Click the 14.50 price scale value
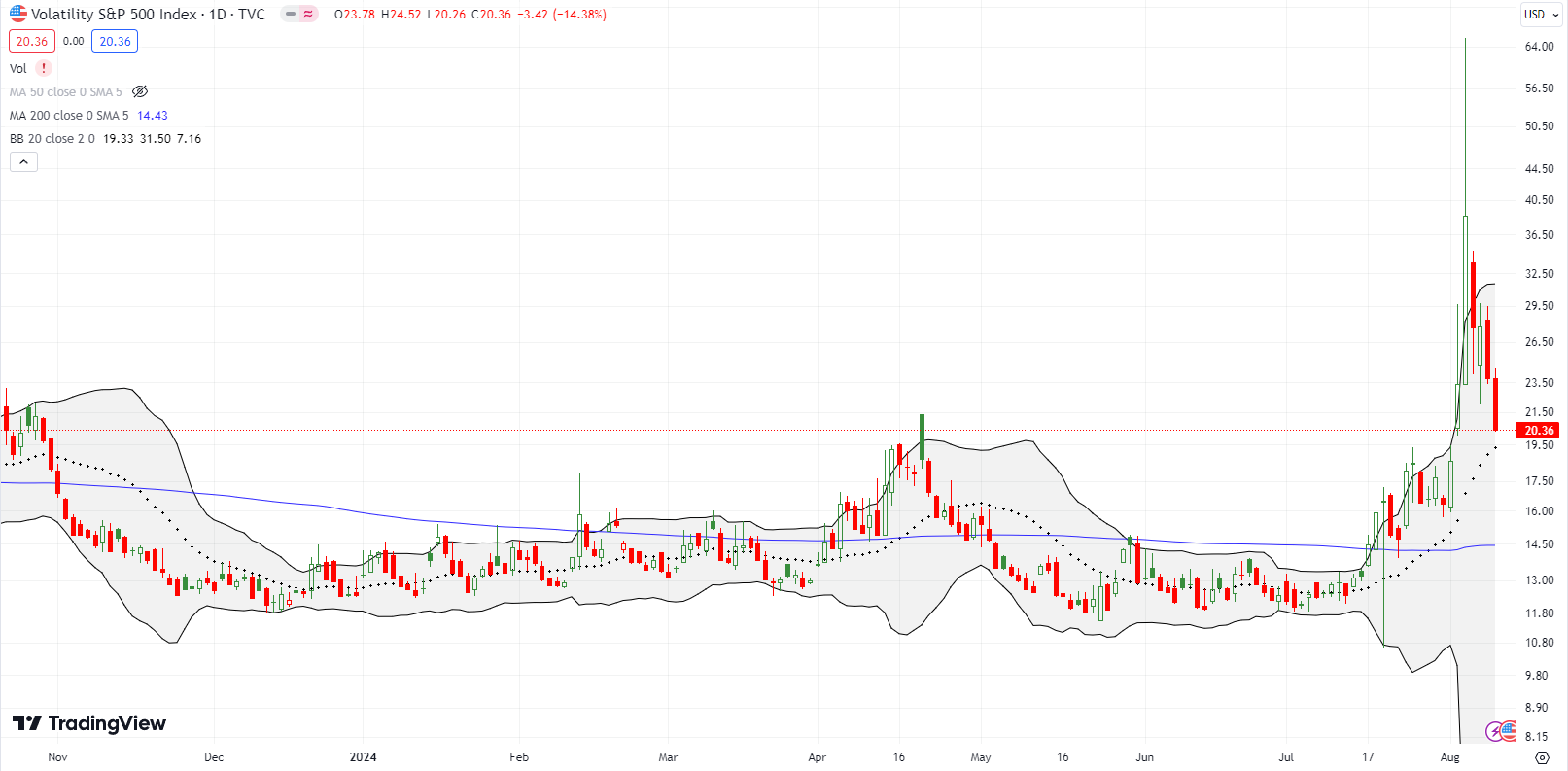This screenshot has width=1568, height=771. click(x=1539, y=543)
